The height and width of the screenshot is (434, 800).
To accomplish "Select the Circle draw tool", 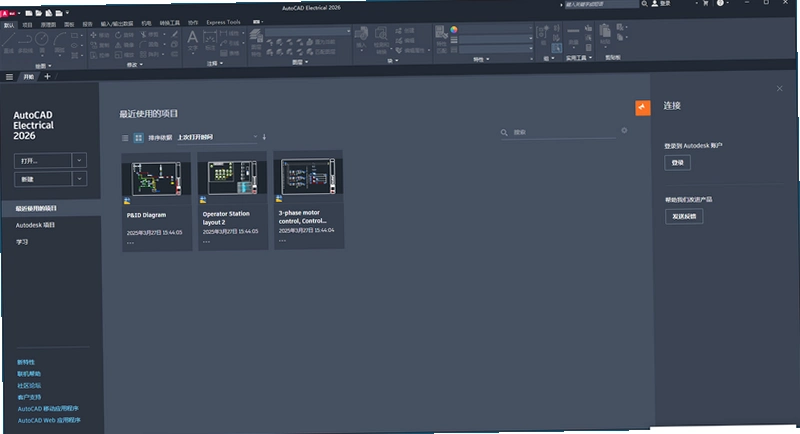I will 42,42.
